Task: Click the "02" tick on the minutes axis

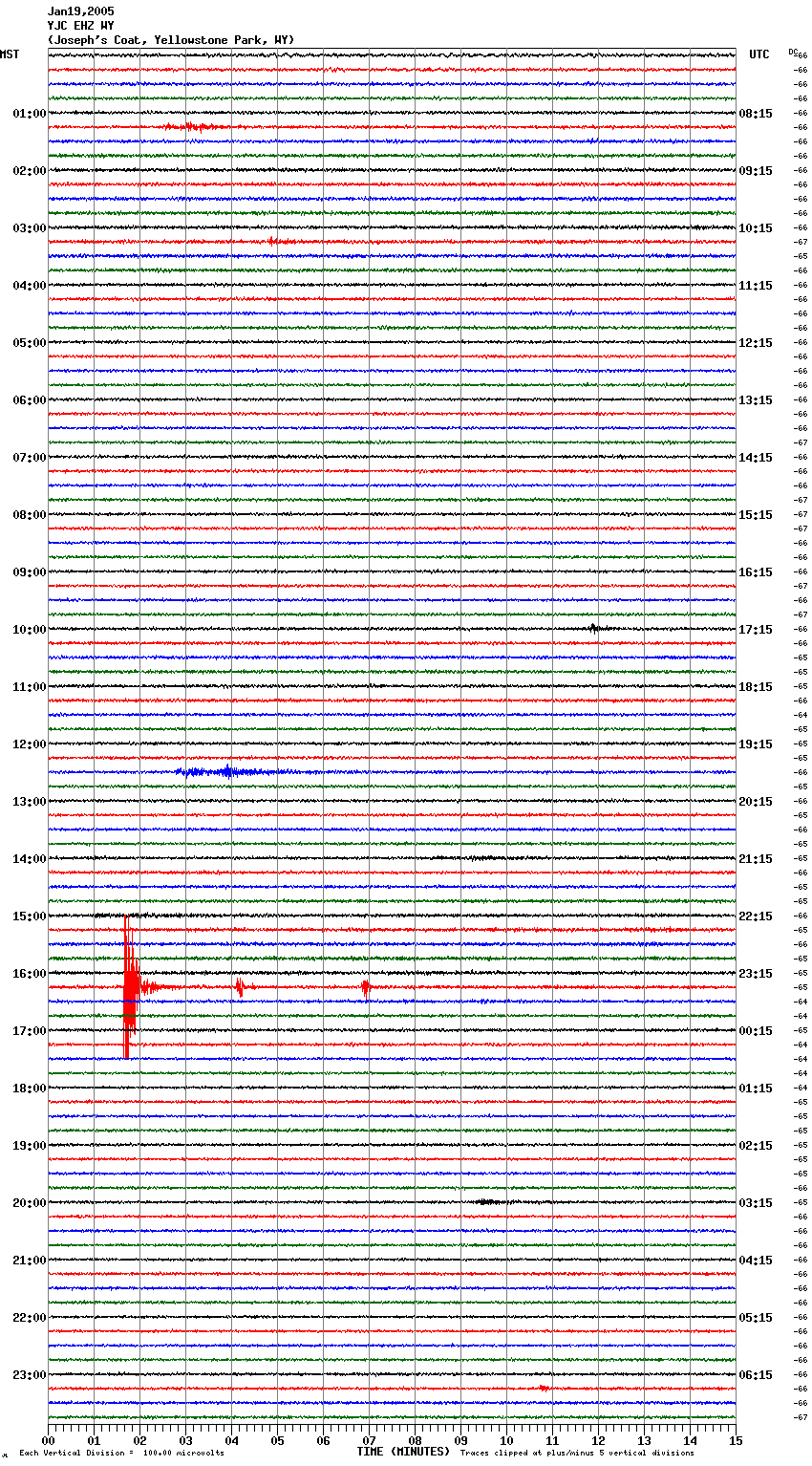Action: (139, 1440)
